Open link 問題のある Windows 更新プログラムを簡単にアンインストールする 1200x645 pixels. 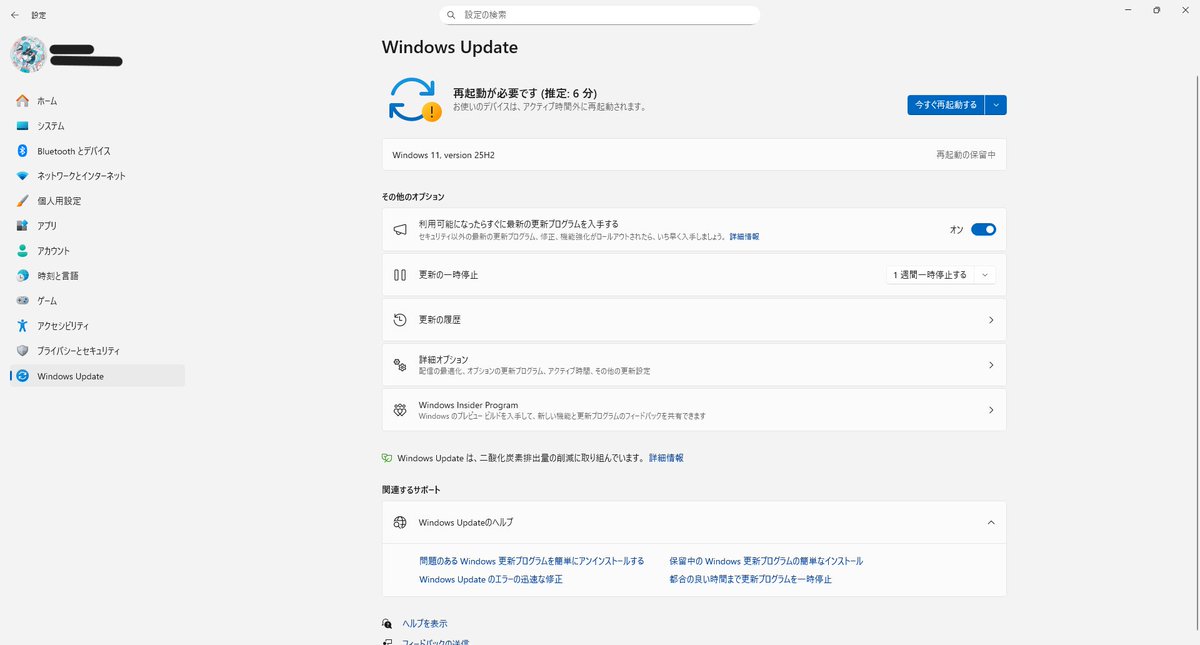532,561
